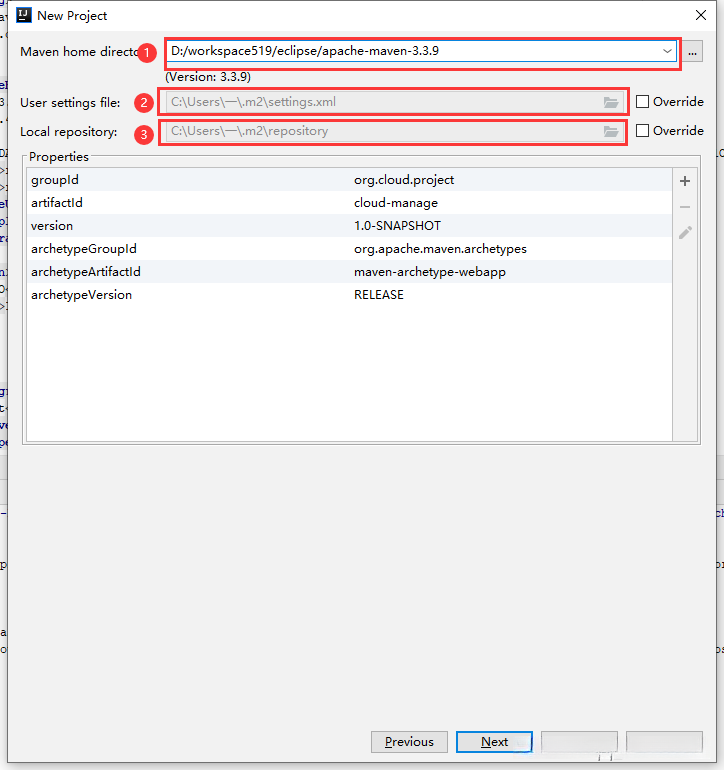The height and width of the screenshot is (770, 724).
Task: Select the groupId property row
Action: click(x=349, y=180)
